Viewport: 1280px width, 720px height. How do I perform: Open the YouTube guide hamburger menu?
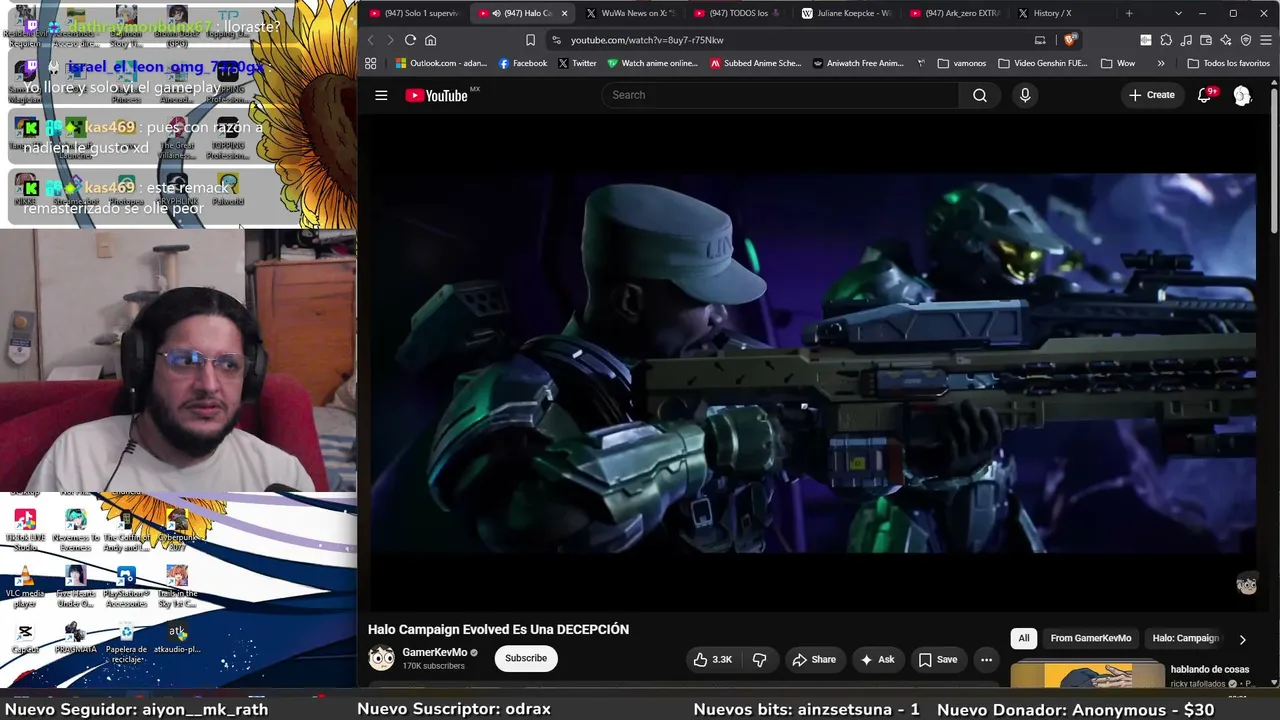pos(381,95)
